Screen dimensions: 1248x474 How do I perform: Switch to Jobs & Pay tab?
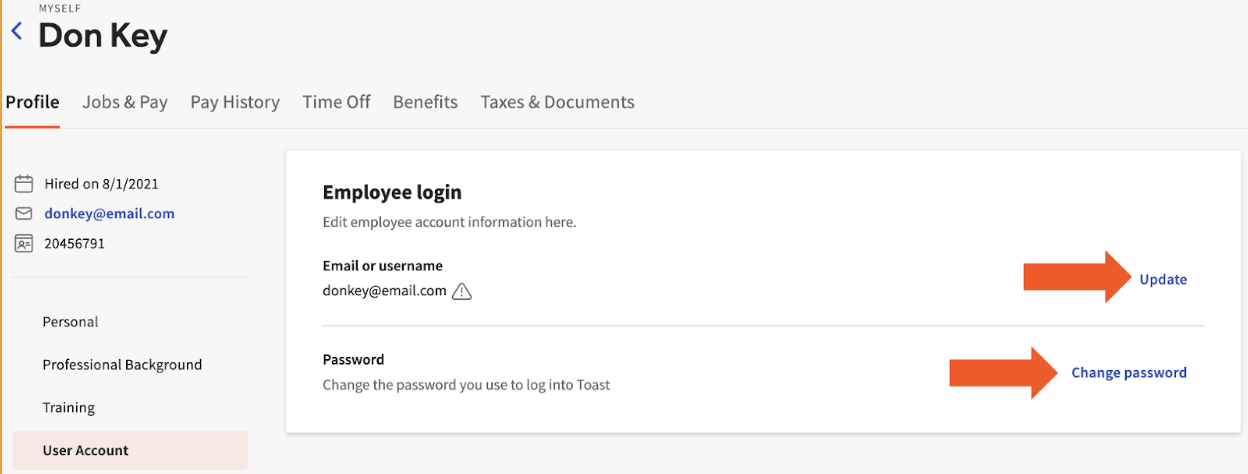[x=125, y=102]
